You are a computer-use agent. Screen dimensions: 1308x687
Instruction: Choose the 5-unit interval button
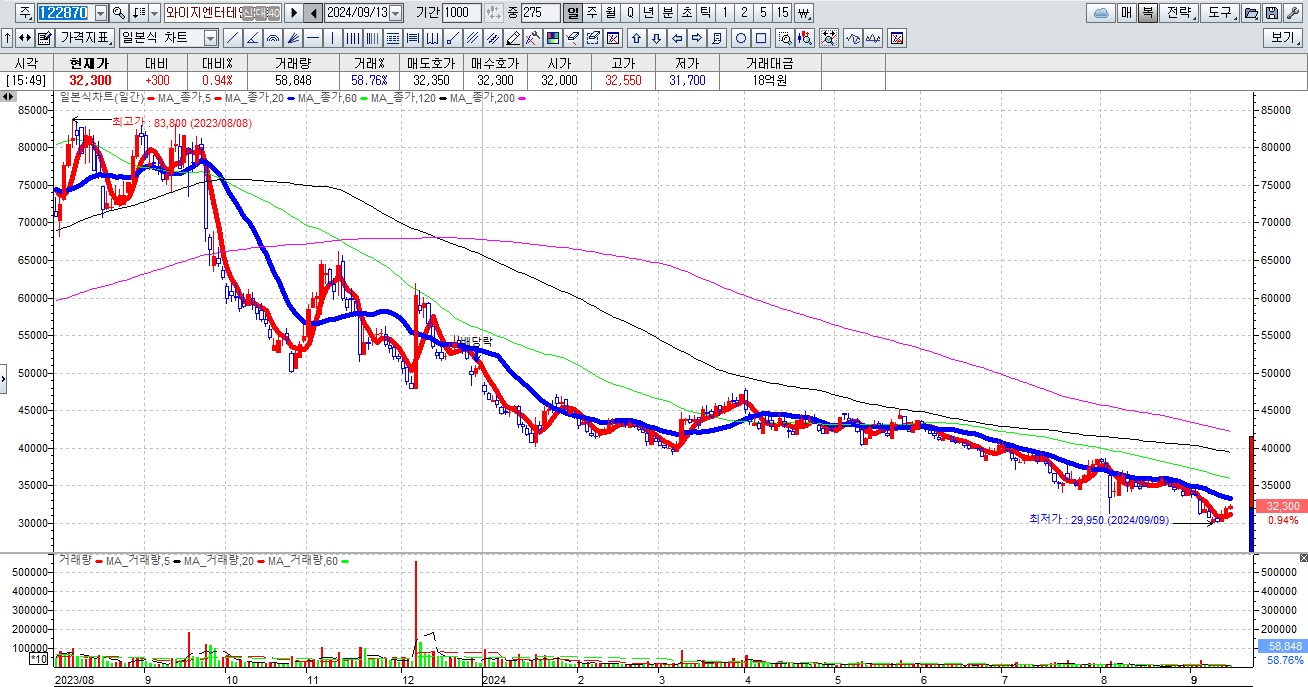[x=763, y=13]
